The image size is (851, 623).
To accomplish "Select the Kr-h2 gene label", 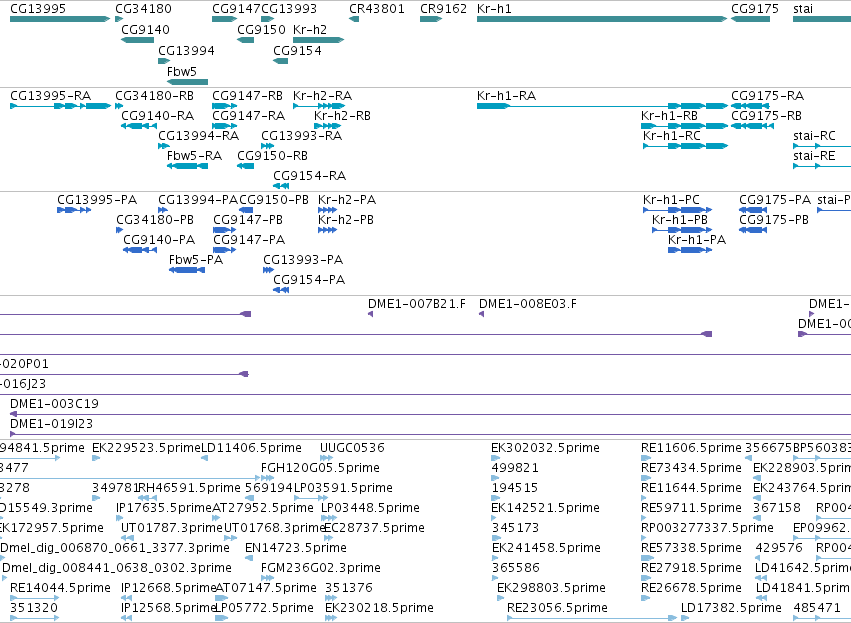I will (x=310, y=30).
